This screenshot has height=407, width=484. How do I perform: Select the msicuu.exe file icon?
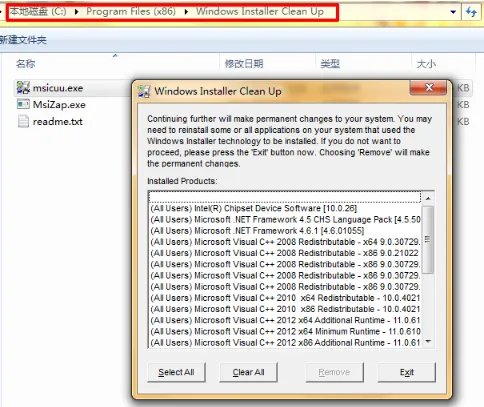click(x=23, y=88)
